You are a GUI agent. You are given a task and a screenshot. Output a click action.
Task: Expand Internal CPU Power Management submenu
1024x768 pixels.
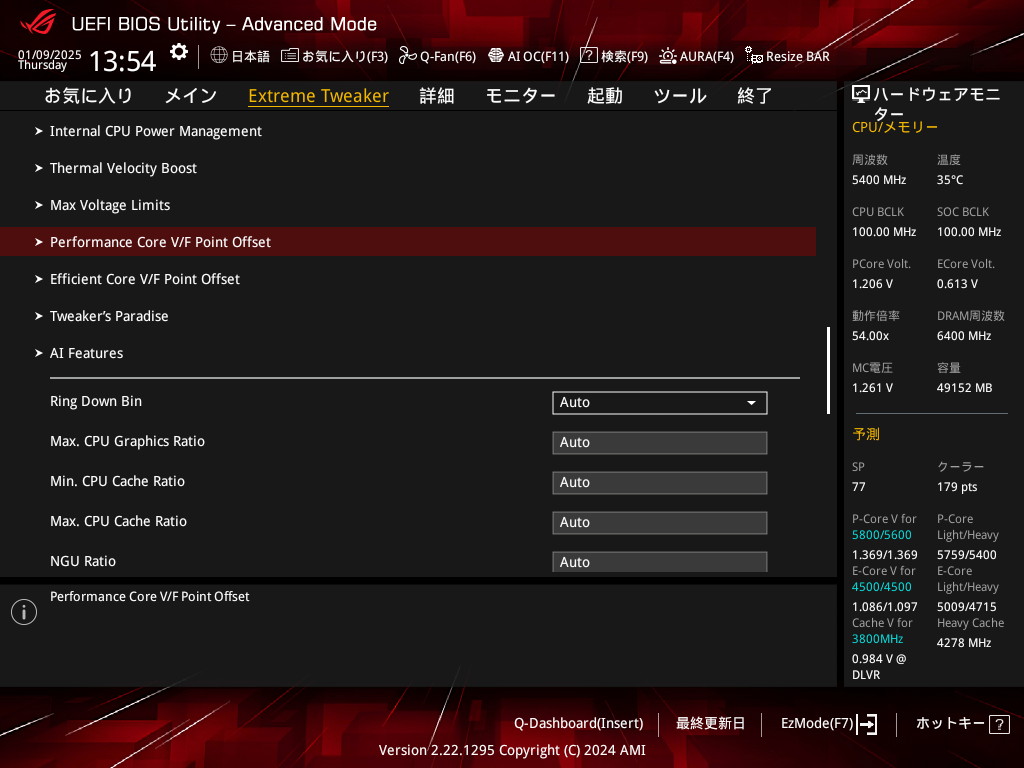pos(155,131)
